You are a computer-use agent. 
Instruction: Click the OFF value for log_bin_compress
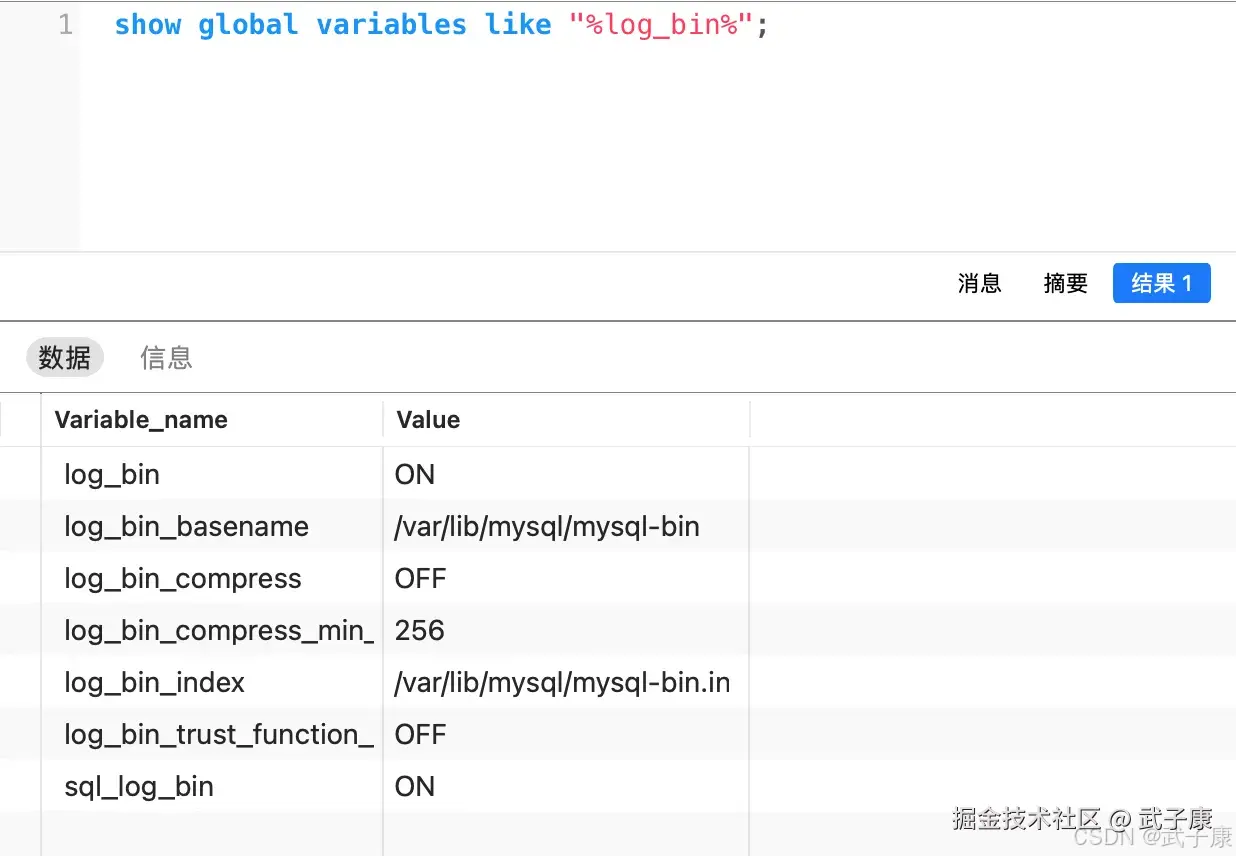coord(420,578)
